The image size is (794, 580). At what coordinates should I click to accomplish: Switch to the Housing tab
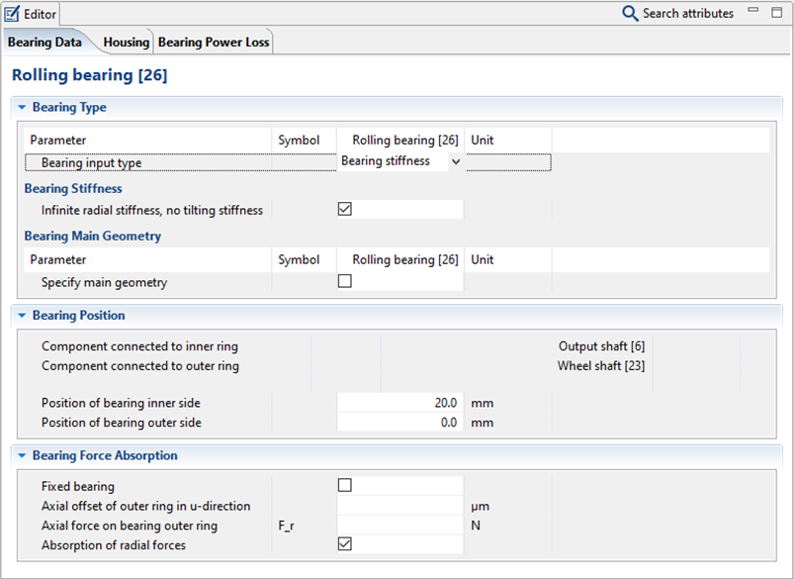(126, 42)
